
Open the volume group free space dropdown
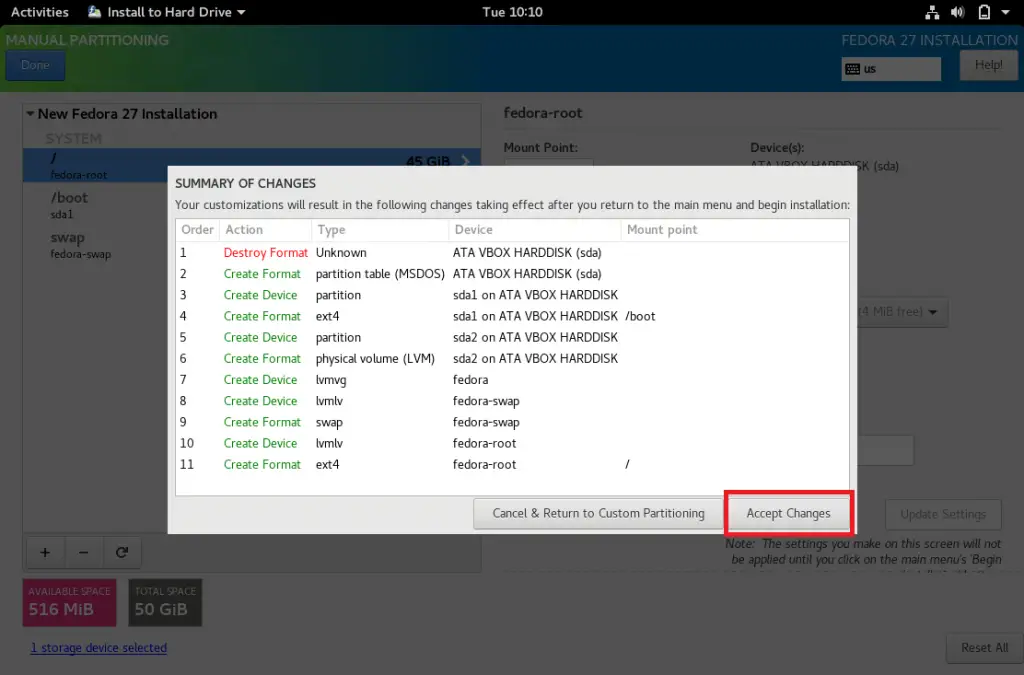point(901,312)
